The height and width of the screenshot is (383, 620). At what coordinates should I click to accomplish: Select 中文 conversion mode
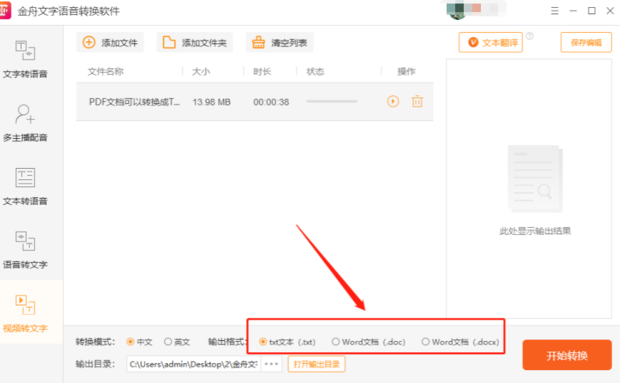coord(139,341)
